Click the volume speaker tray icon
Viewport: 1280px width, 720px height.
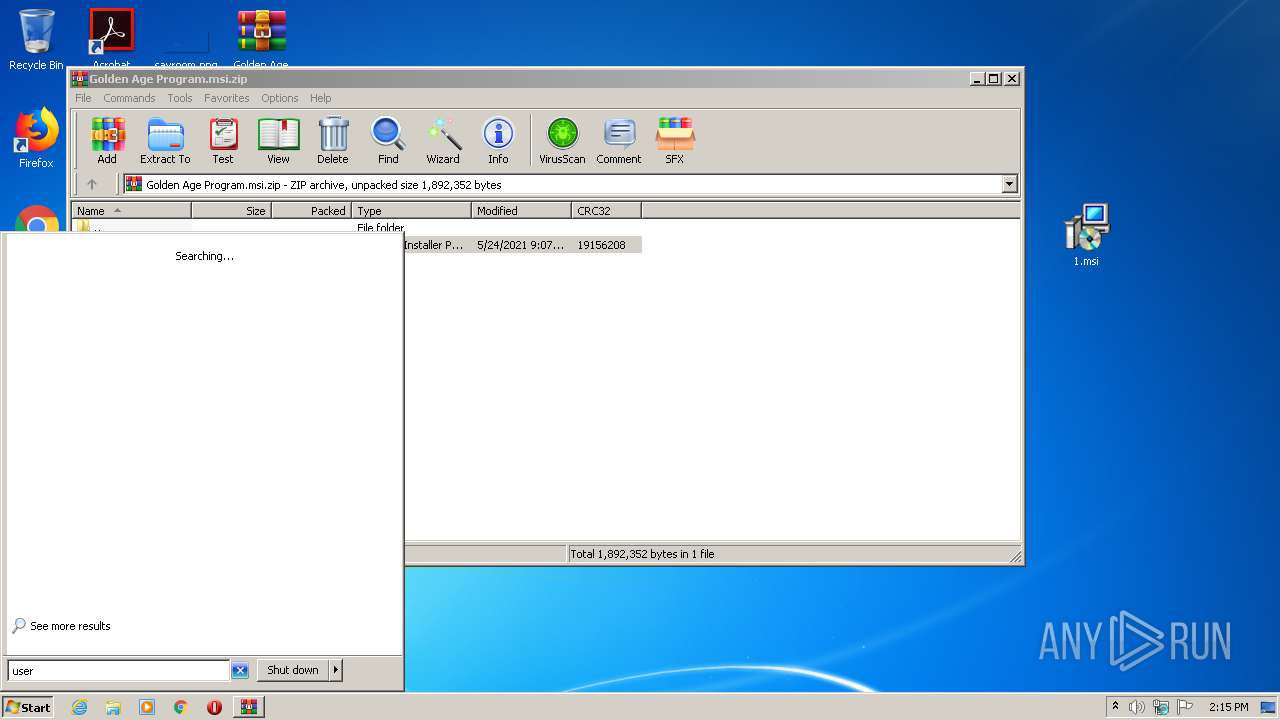coord(1137,707)
